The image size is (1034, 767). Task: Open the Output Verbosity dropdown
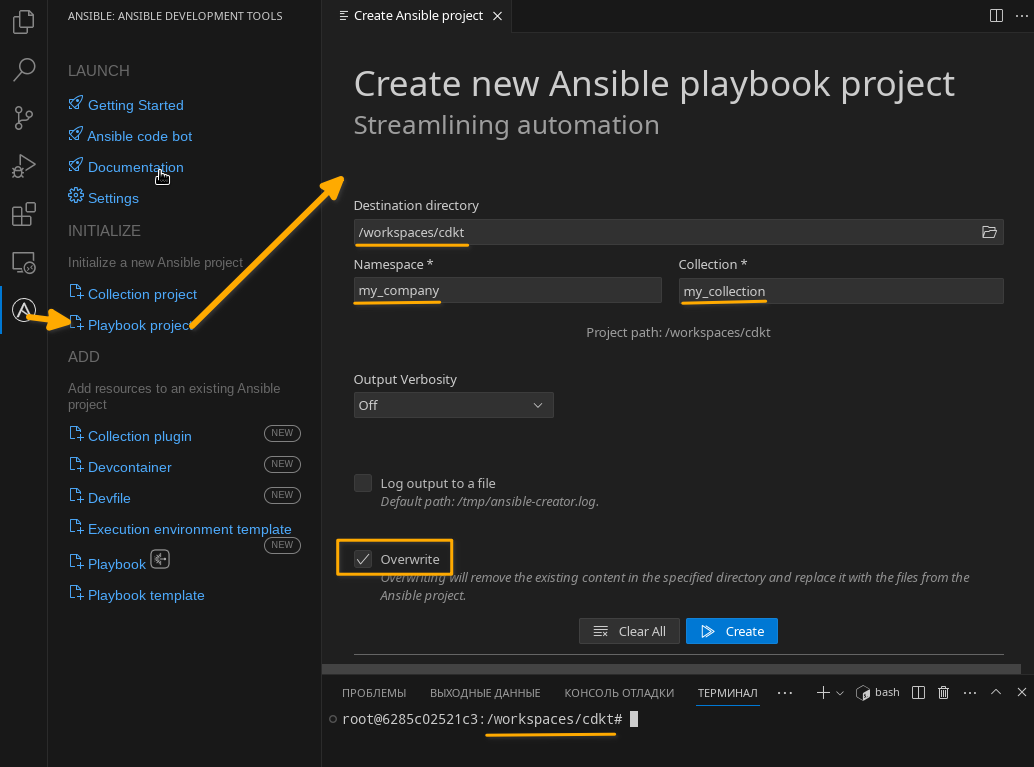pyautogui.click(x=453, y=405)
